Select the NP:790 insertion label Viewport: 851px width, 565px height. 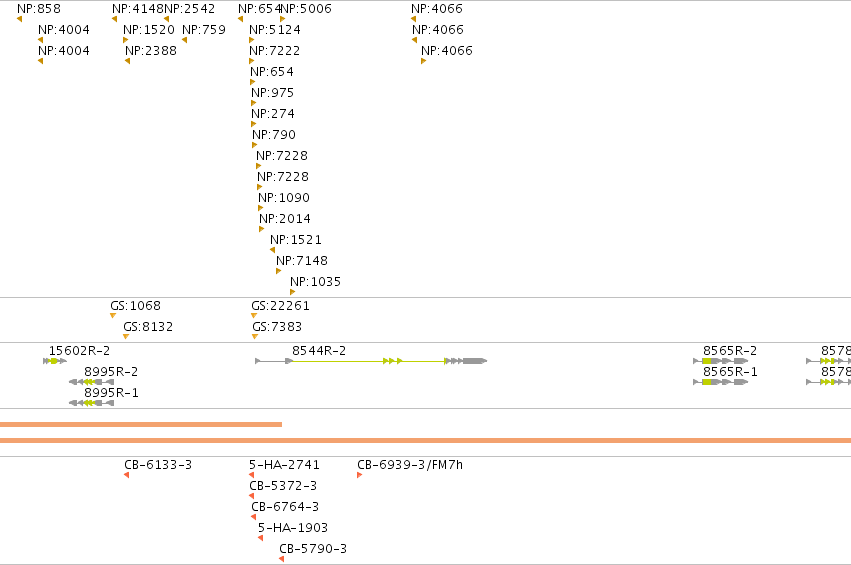(274, 135)
